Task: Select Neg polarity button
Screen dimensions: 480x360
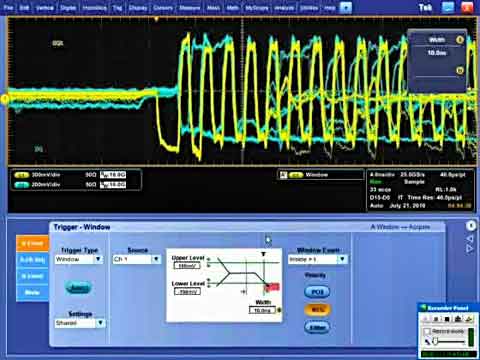Action: click(317, 310)
